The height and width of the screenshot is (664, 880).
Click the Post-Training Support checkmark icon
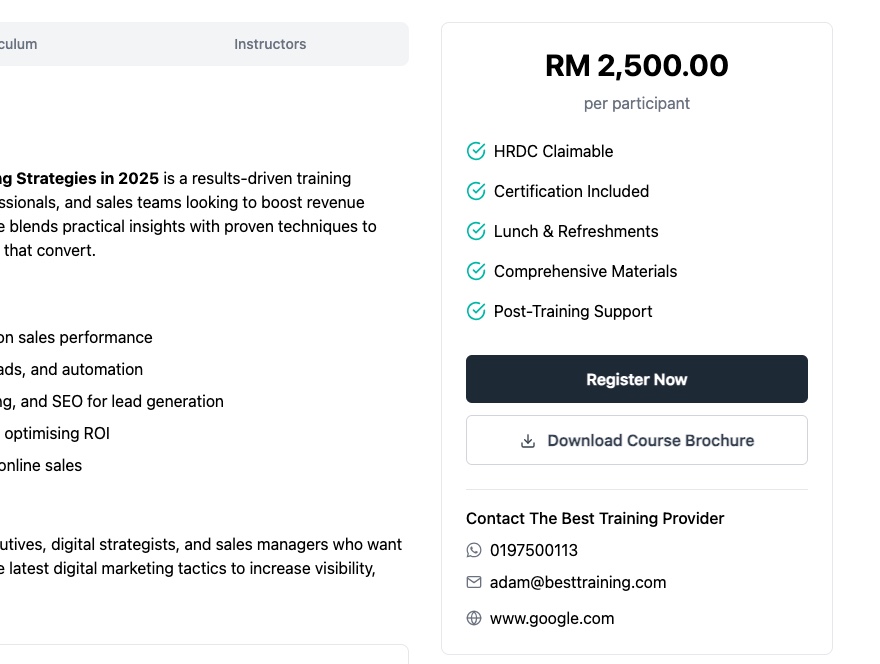tap(476, 311)
